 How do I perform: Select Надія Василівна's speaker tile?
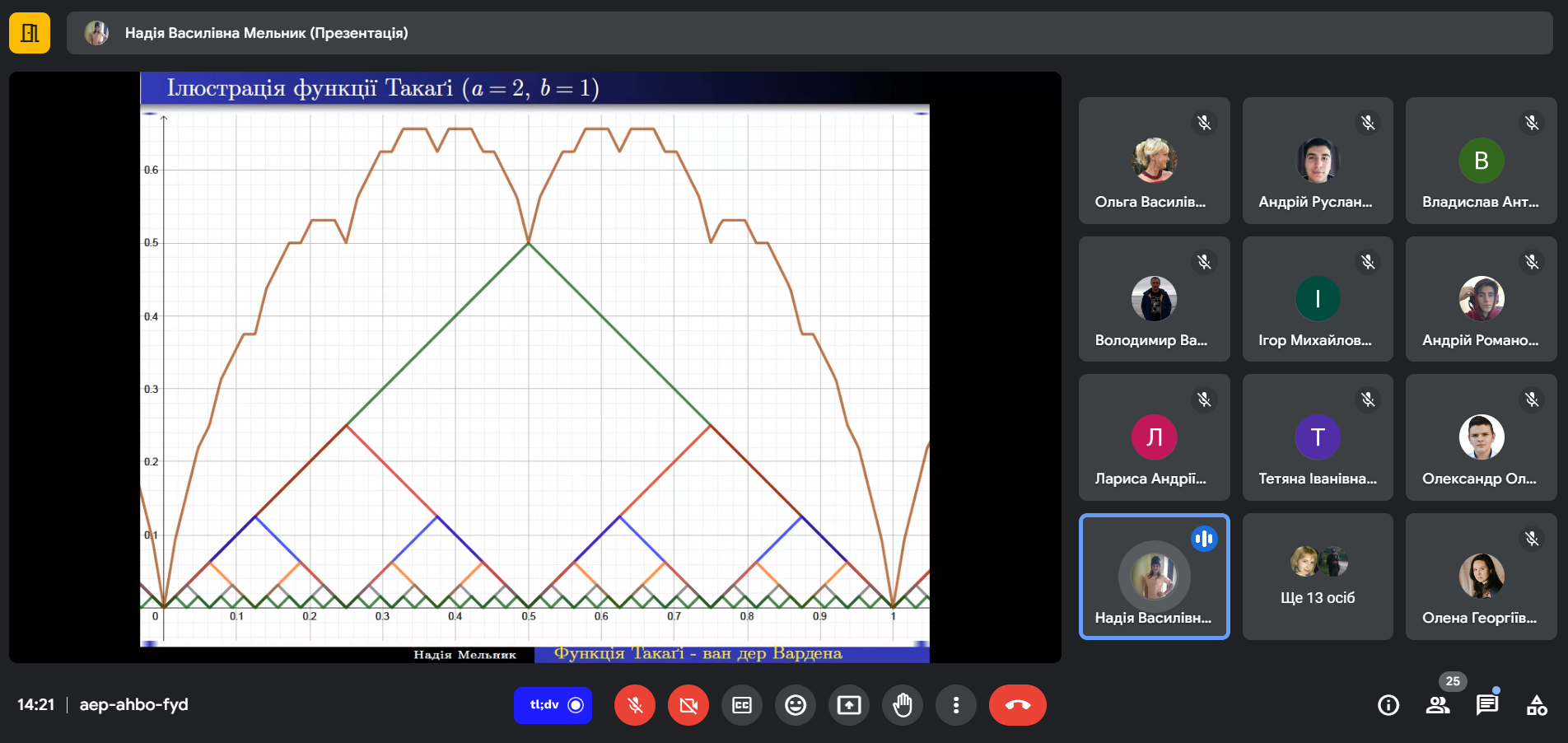1155,577
